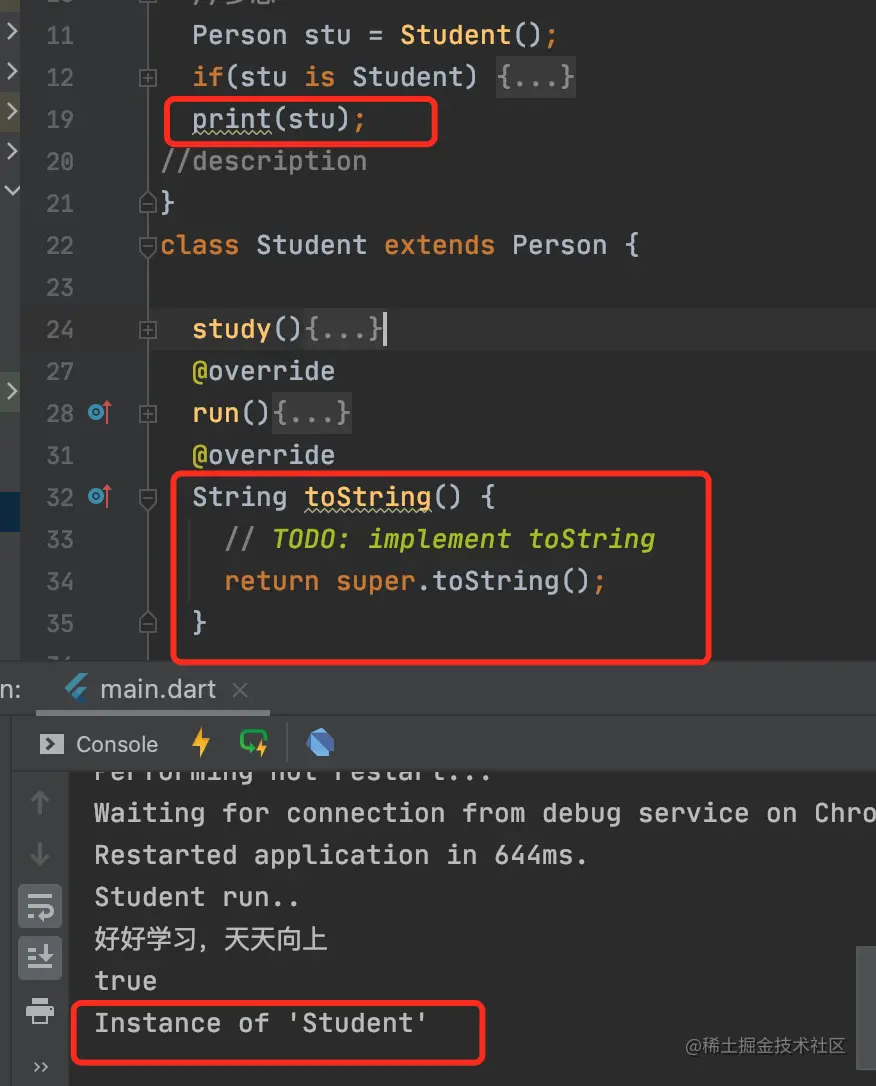Collapse toString method at line 32
The width and height of the screenshot is (876, 1086).
(148, 498)
